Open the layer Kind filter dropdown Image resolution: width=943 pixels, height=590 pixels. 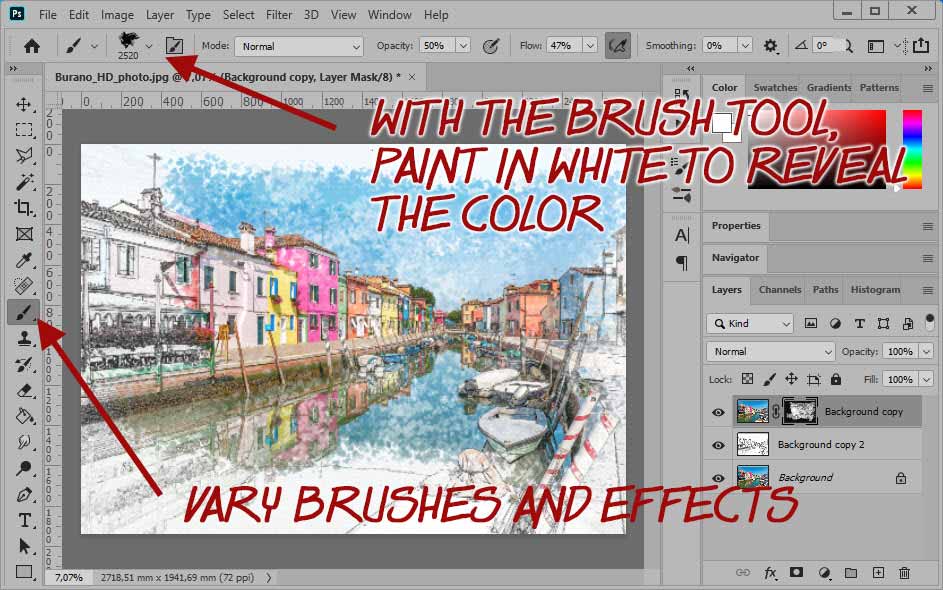tap(750, 324)
